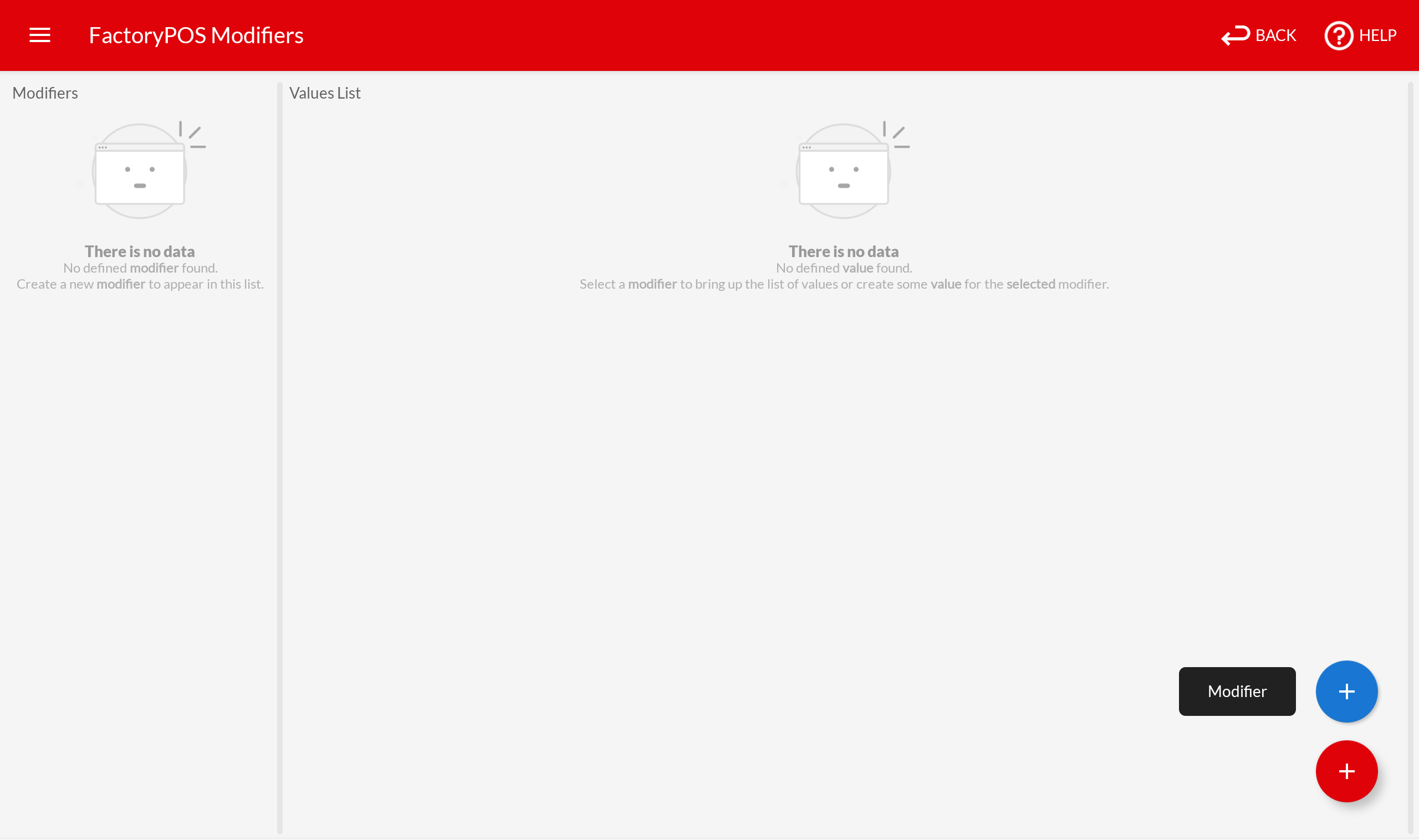This screenshot has height=840, width=1419.
Task: Click the HELP question mark icon
Action: [x=1338, y=35]
